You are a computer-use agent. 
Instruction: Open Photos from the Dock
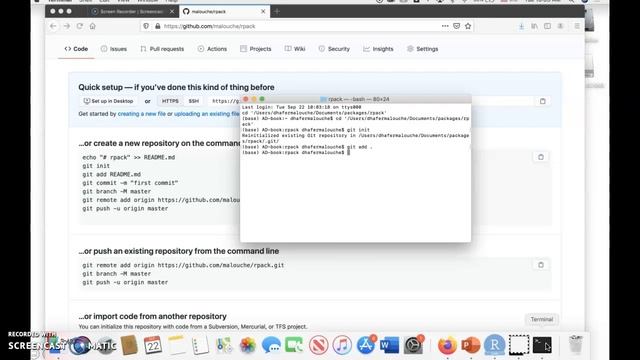click(247, 345)
